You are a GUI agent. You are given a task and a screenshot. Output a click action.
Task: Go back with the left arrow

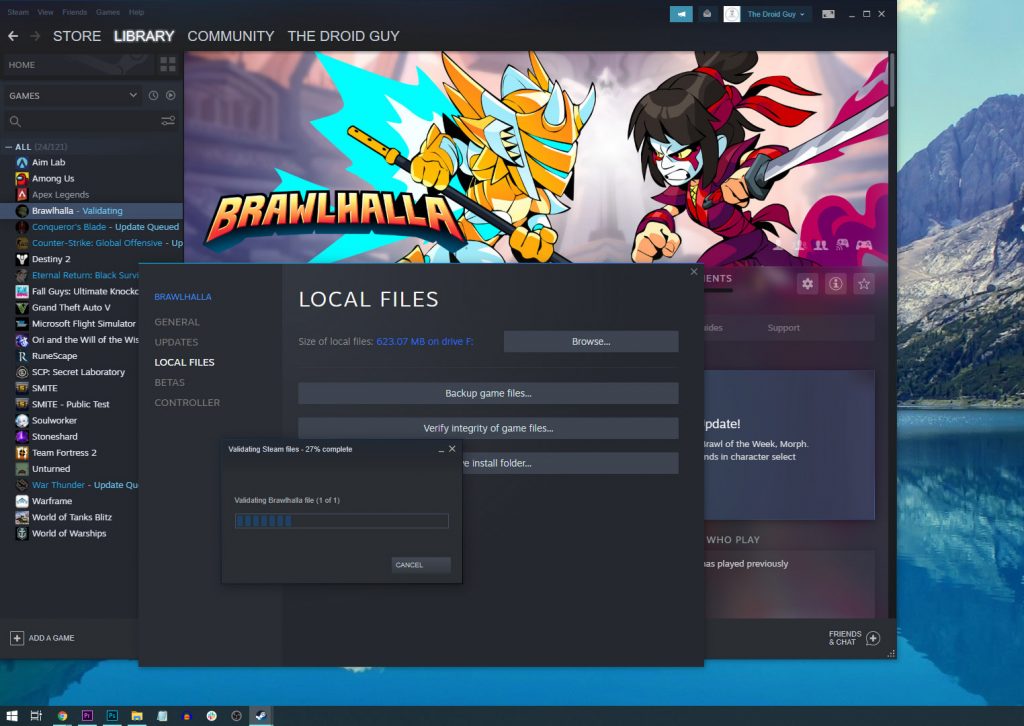click(x=13, y=36)
